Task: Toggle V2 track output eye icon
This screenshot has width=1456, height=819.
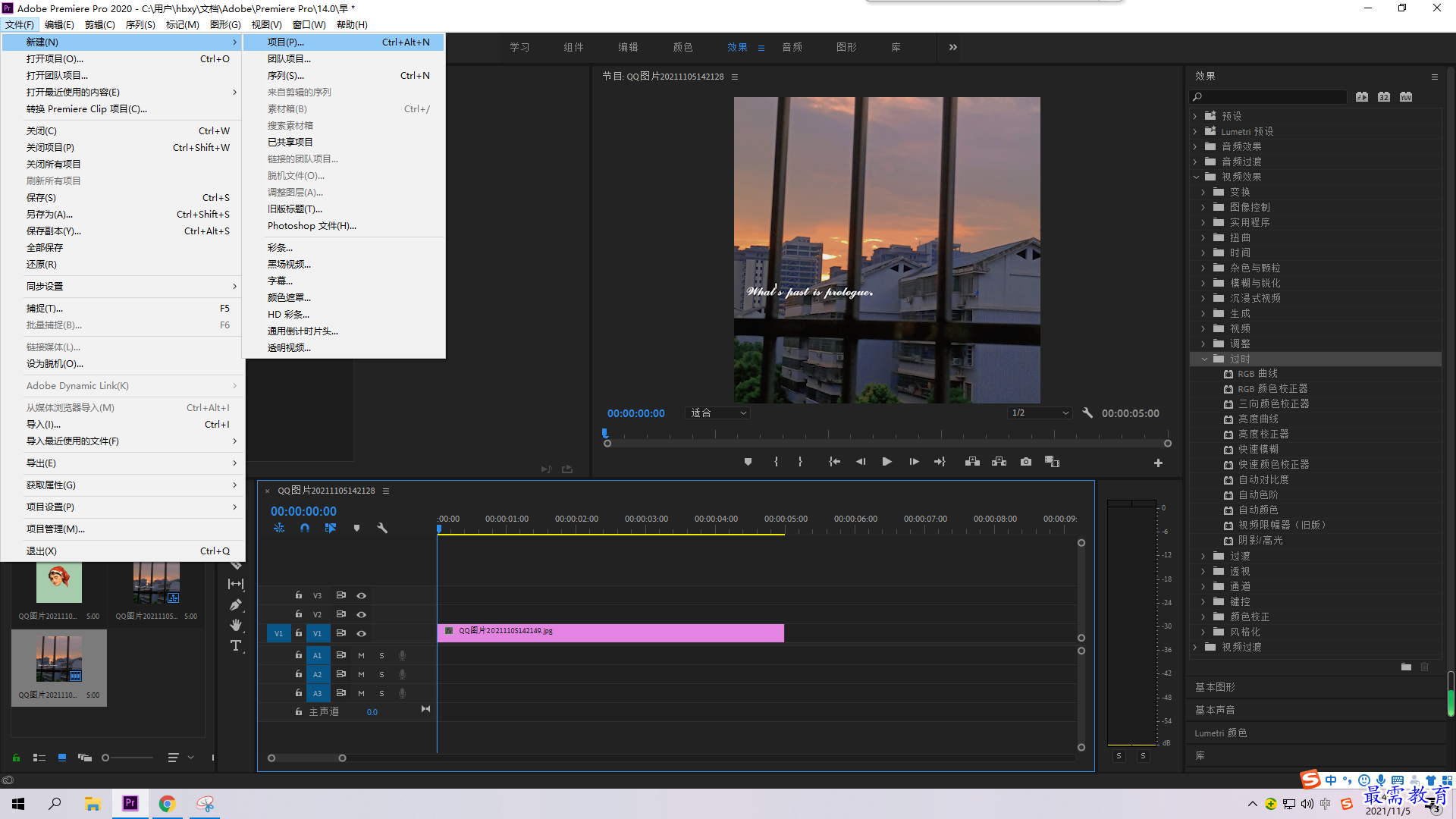Action: click(x=362, y=614)
